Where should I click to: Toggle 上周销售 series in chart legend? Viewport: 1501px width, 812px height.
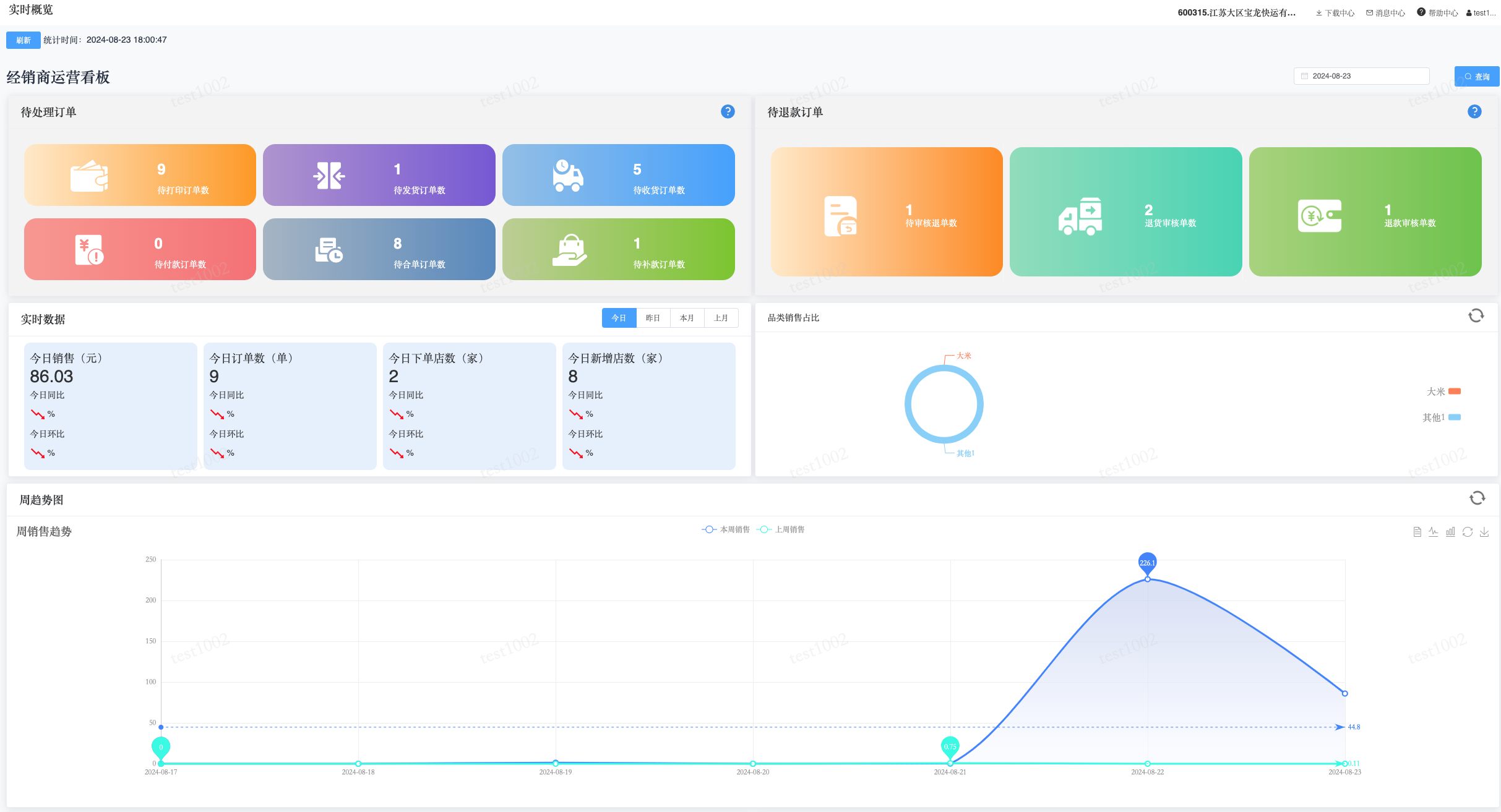[781, 529]
